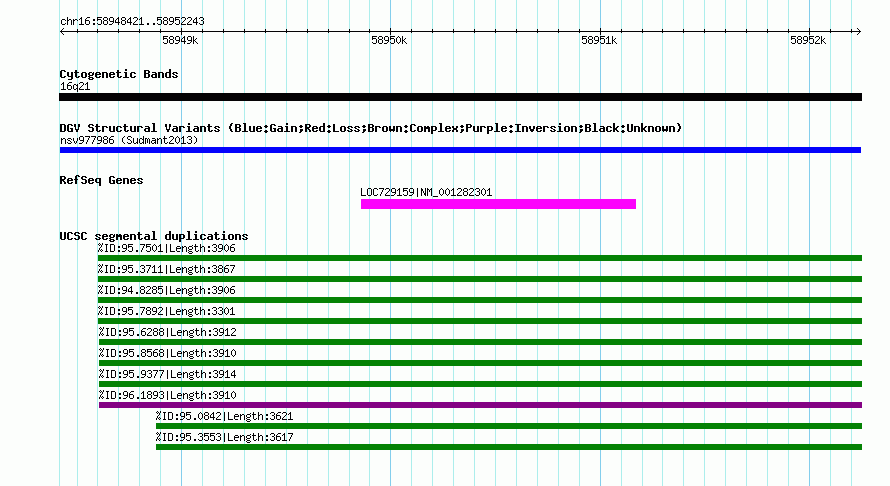Image resolution: width=890 pixels, height=486 pixels.
Task: Click the 58950k ruler tick label
Action: pyautogui.click(x=389, y=40)
